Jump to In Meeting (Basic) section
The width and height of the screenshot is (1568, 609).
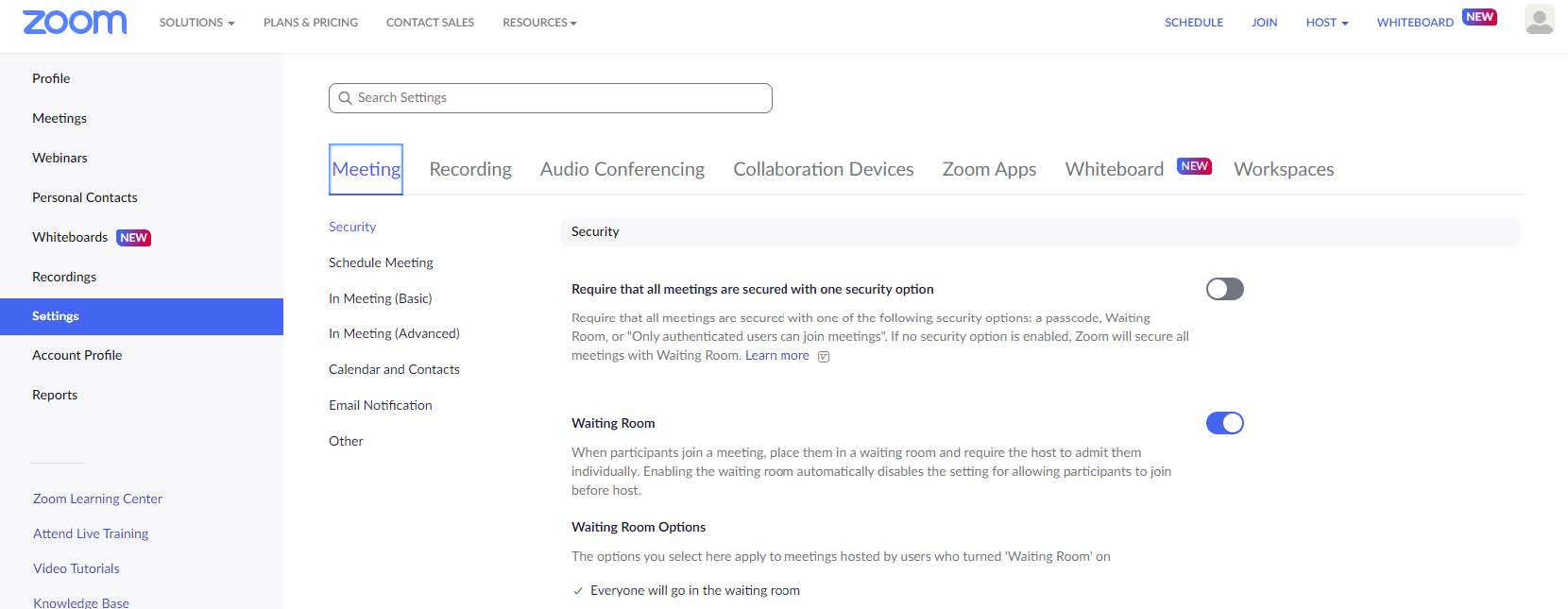(381, 298)
